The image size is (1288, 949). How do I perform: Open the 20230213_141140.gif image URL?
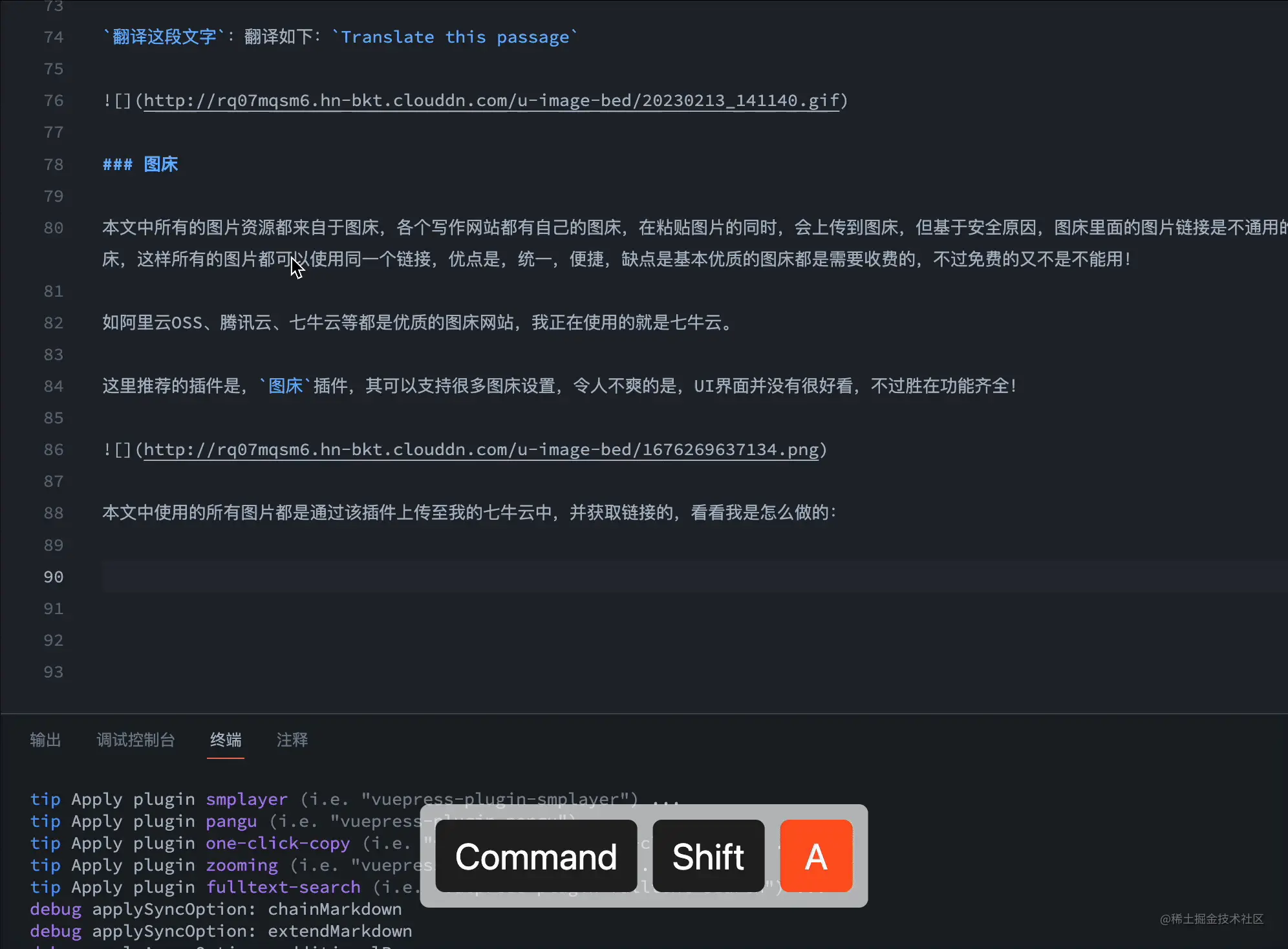tap(491, 101)
